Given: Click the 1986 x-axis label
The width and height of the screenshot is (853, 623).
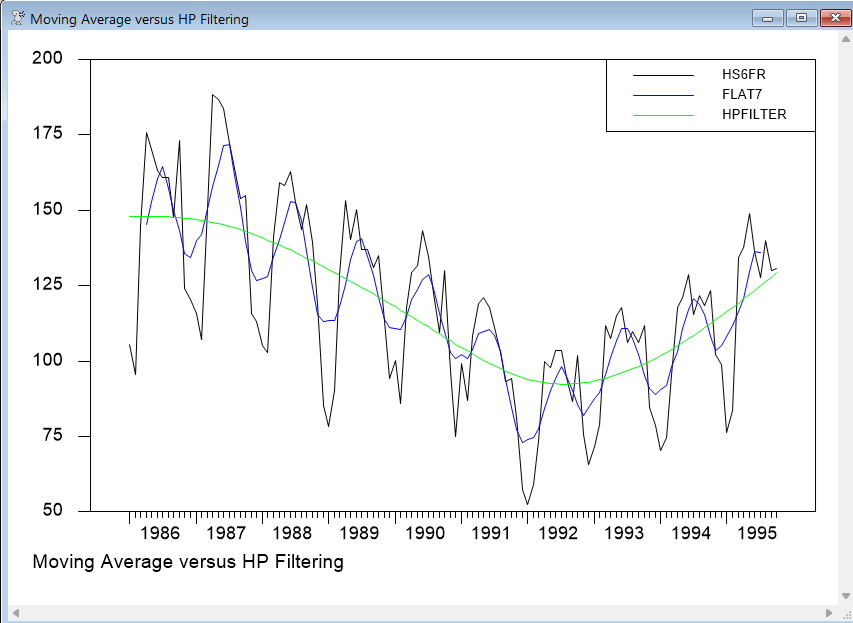Looking at the screenshot, I should [160, 532].
